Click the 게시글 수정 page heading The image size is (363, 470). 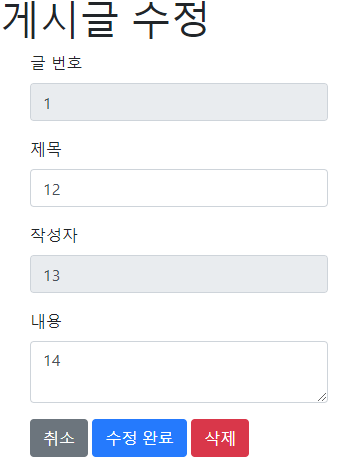click(x=105, y=20)
